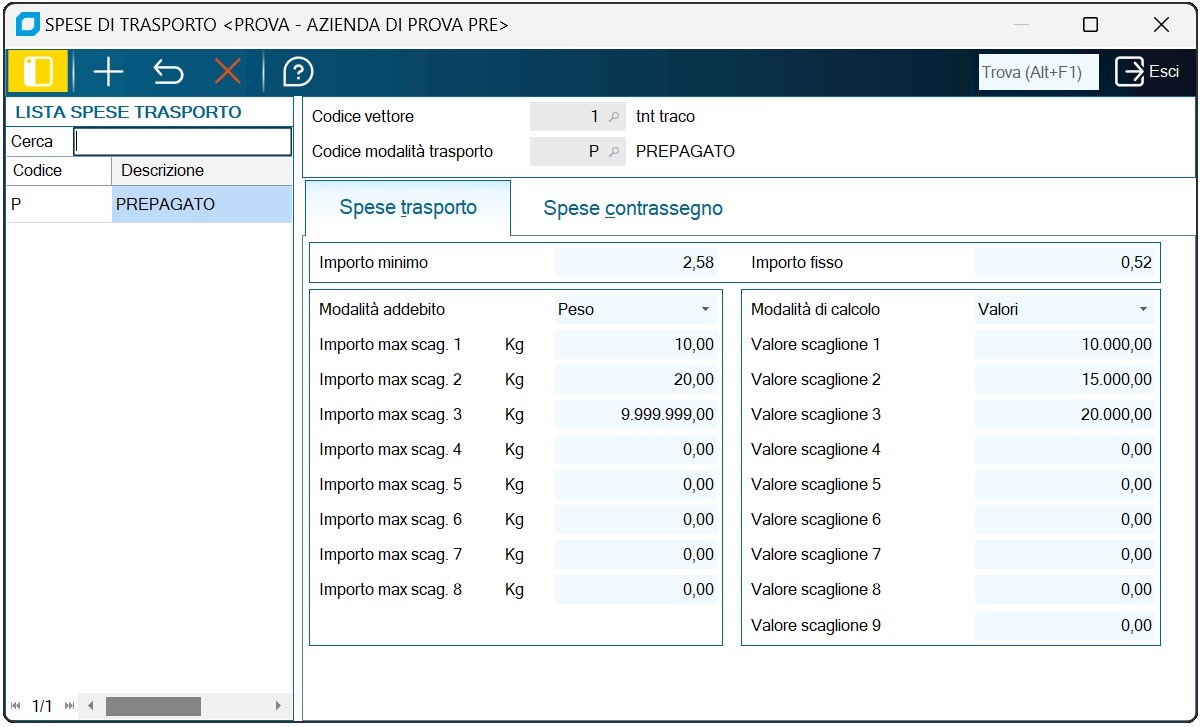Switch to Spese trasporto tab
This screenshot has height=727, width=1201.
click(x=408, y=208)
